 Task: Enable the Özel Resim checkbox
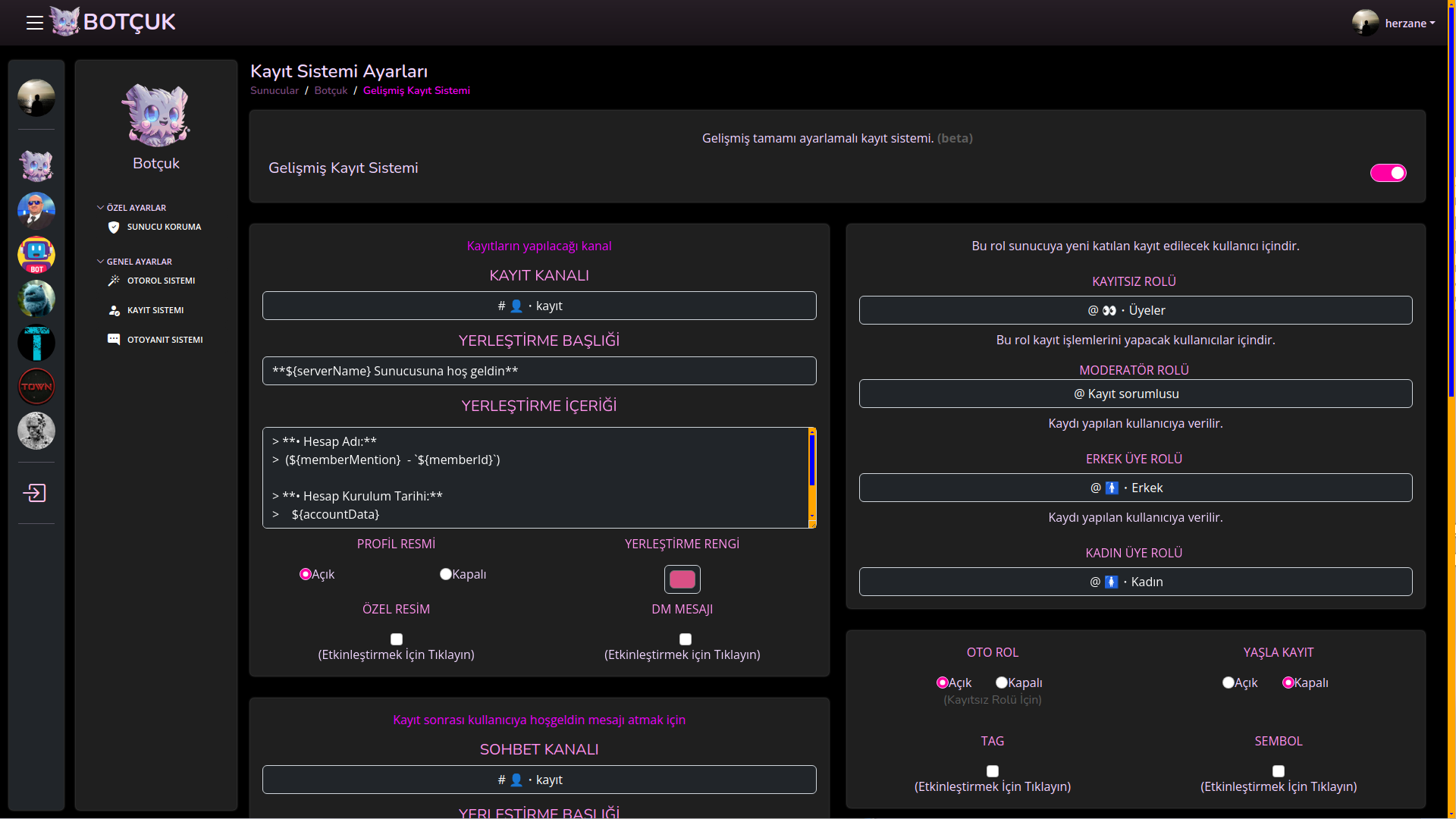[x=397, y=639]
